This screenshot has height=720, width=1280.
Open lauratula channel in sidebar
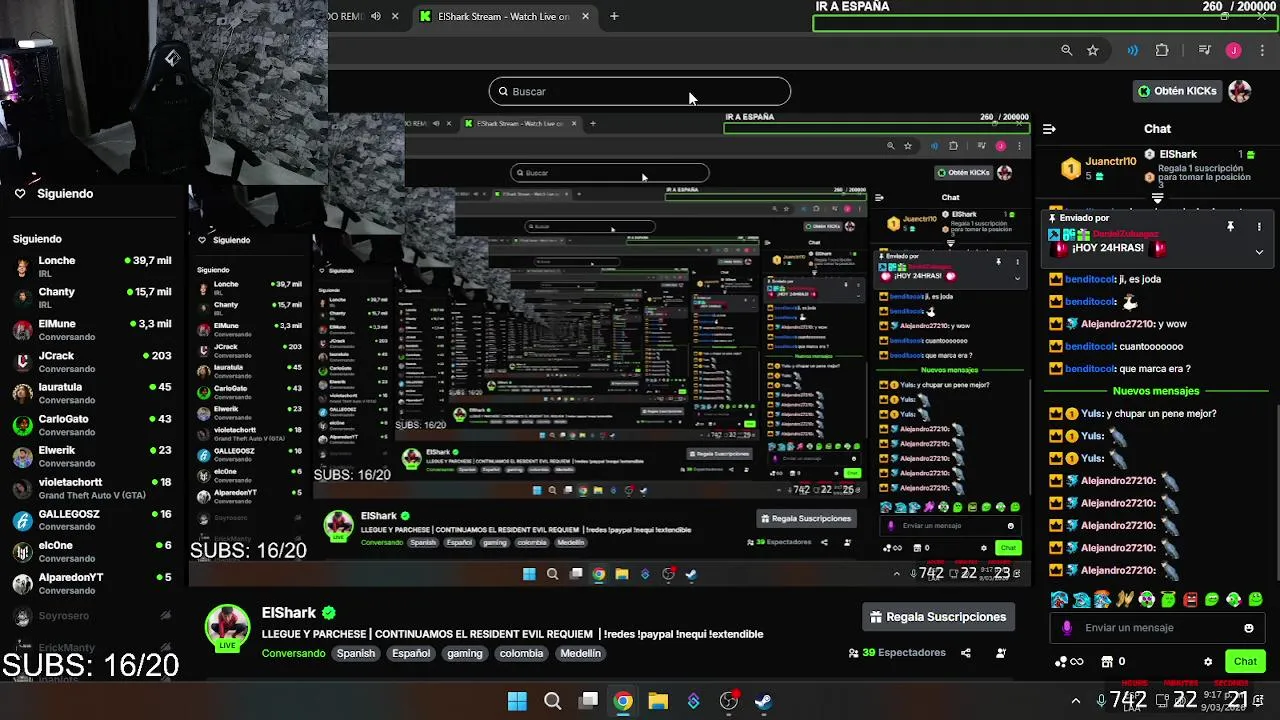92,393
